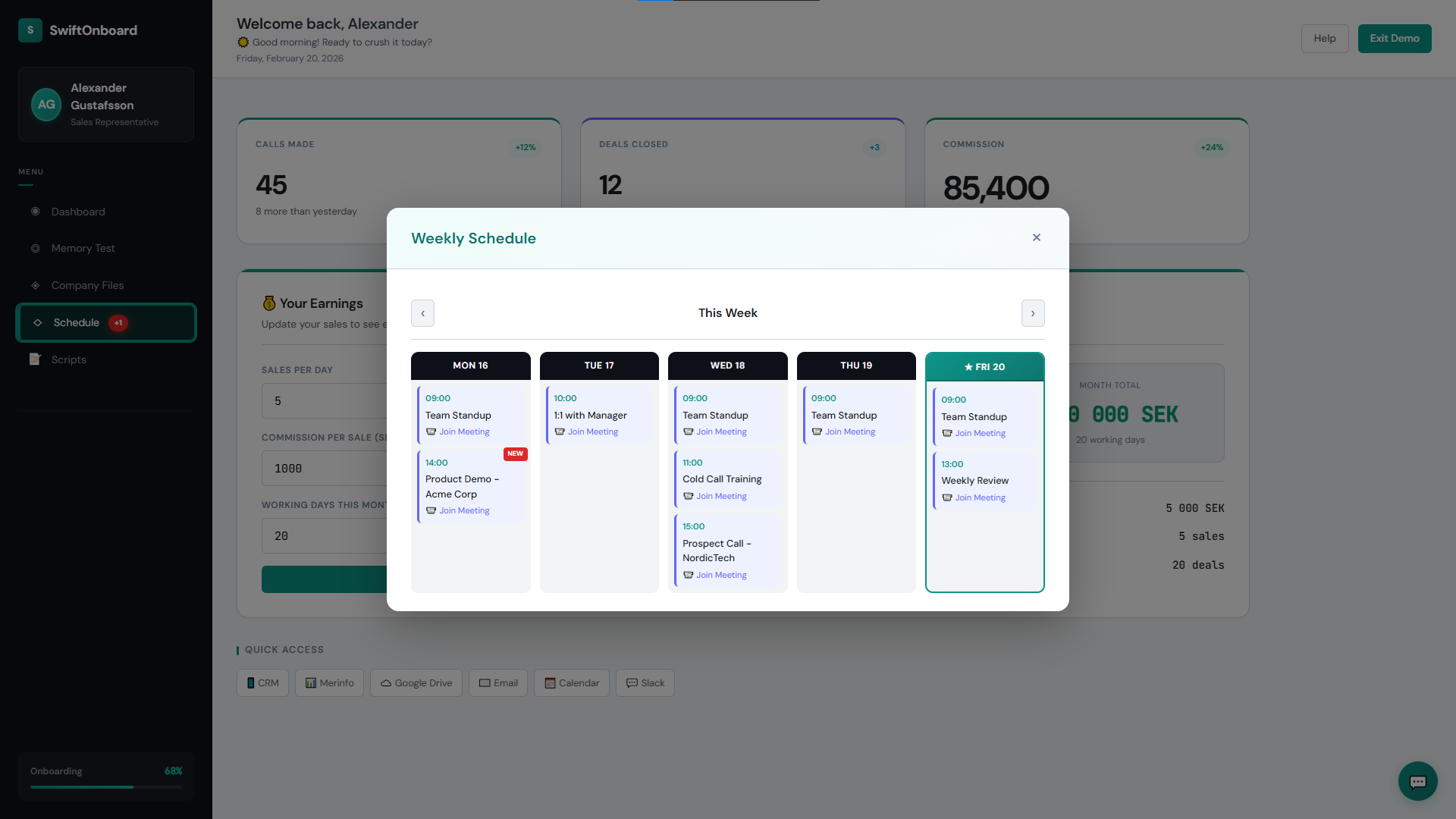Click the Exit Demo button
The height and width of the screenshot is (819, 1456).
(1394, 39)
